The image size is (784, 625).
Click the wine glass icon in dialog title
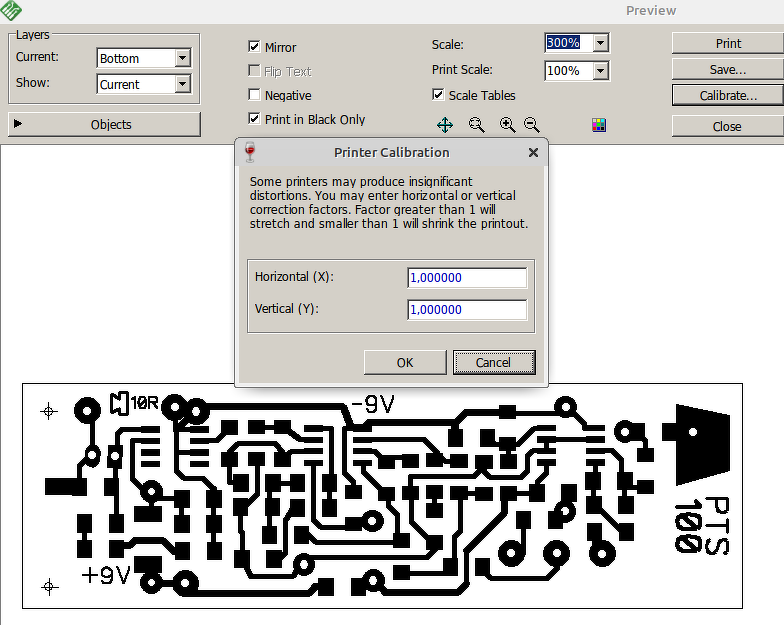tap(250, 152)
